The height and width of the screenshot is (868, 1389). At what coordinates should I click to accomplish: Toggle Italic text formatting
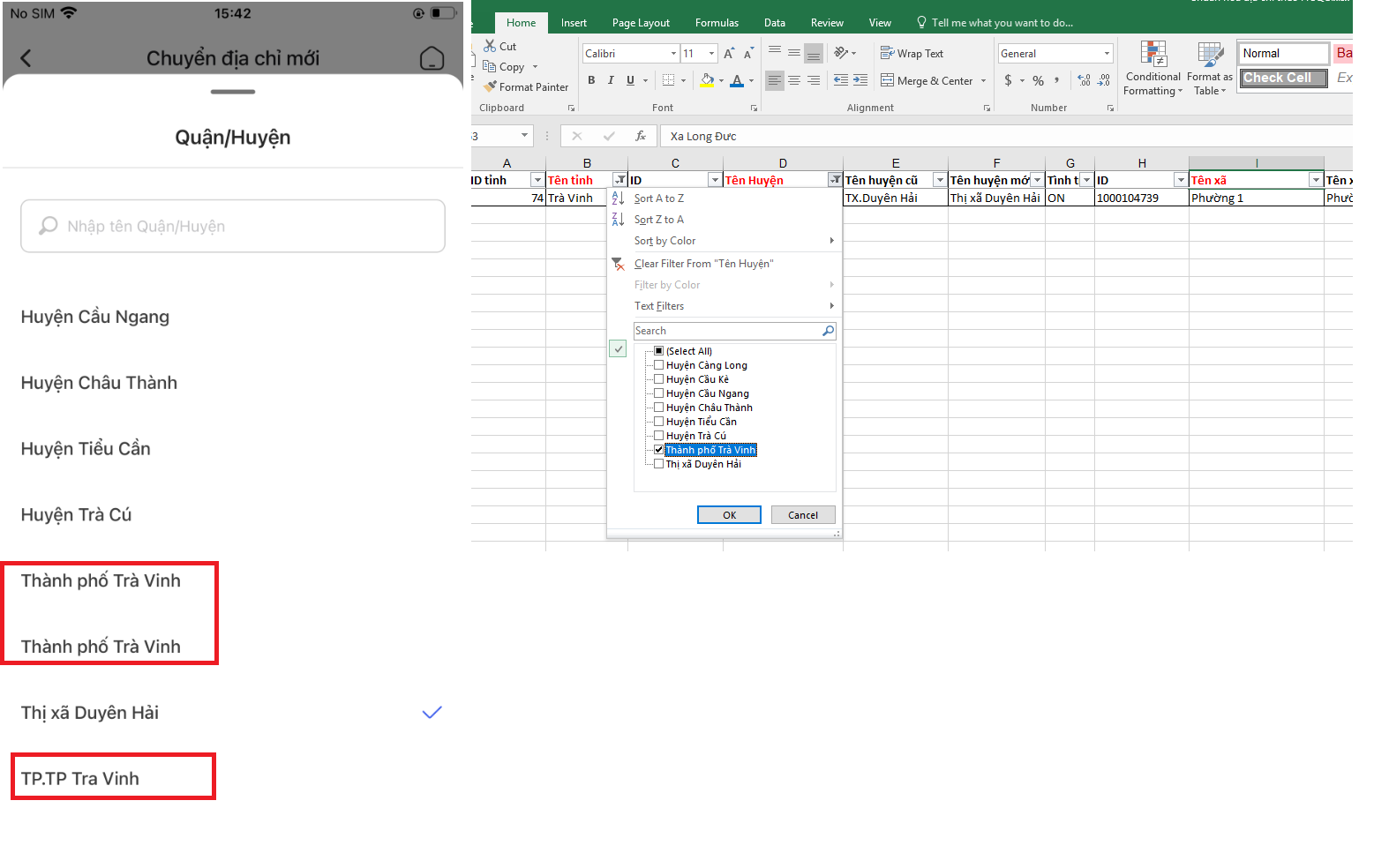(611, 80)
